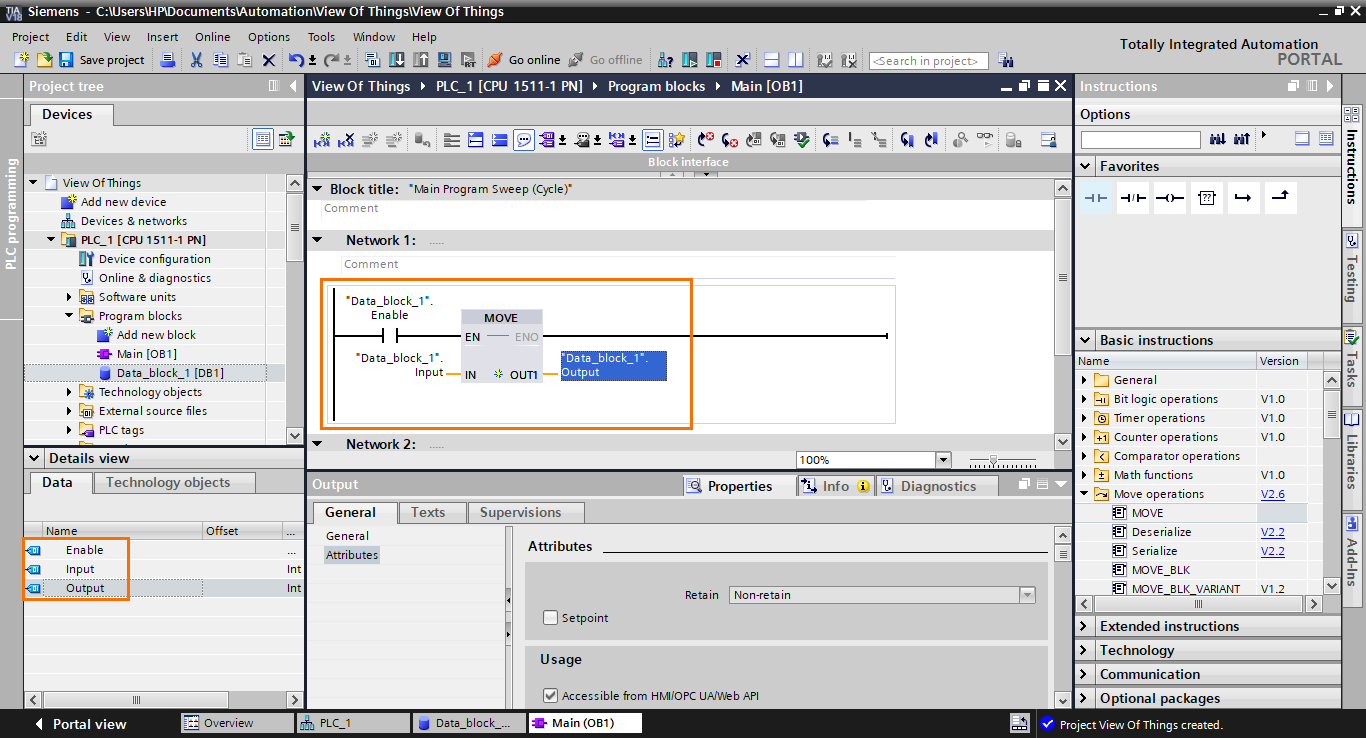Select the assignment coil favorite
Viewport: 1366px width, 738px height.
[1170, 198]
